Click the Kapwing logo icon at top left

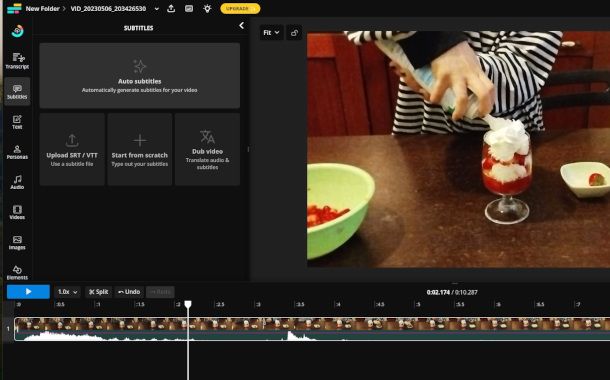14,8
